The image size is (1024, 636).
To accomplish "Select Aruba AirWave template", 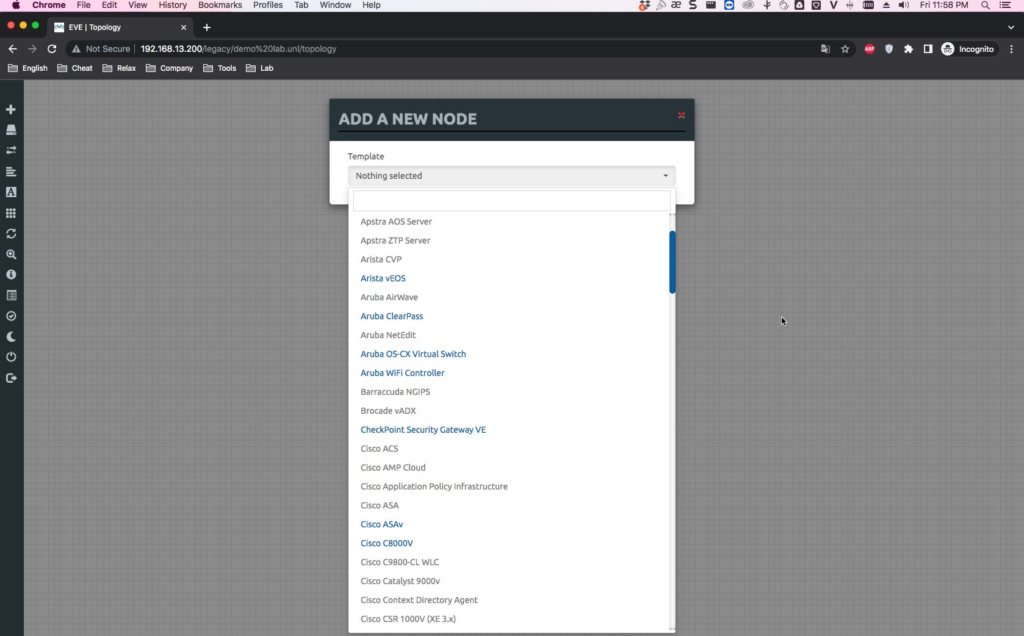I will [x=389, y=297].
